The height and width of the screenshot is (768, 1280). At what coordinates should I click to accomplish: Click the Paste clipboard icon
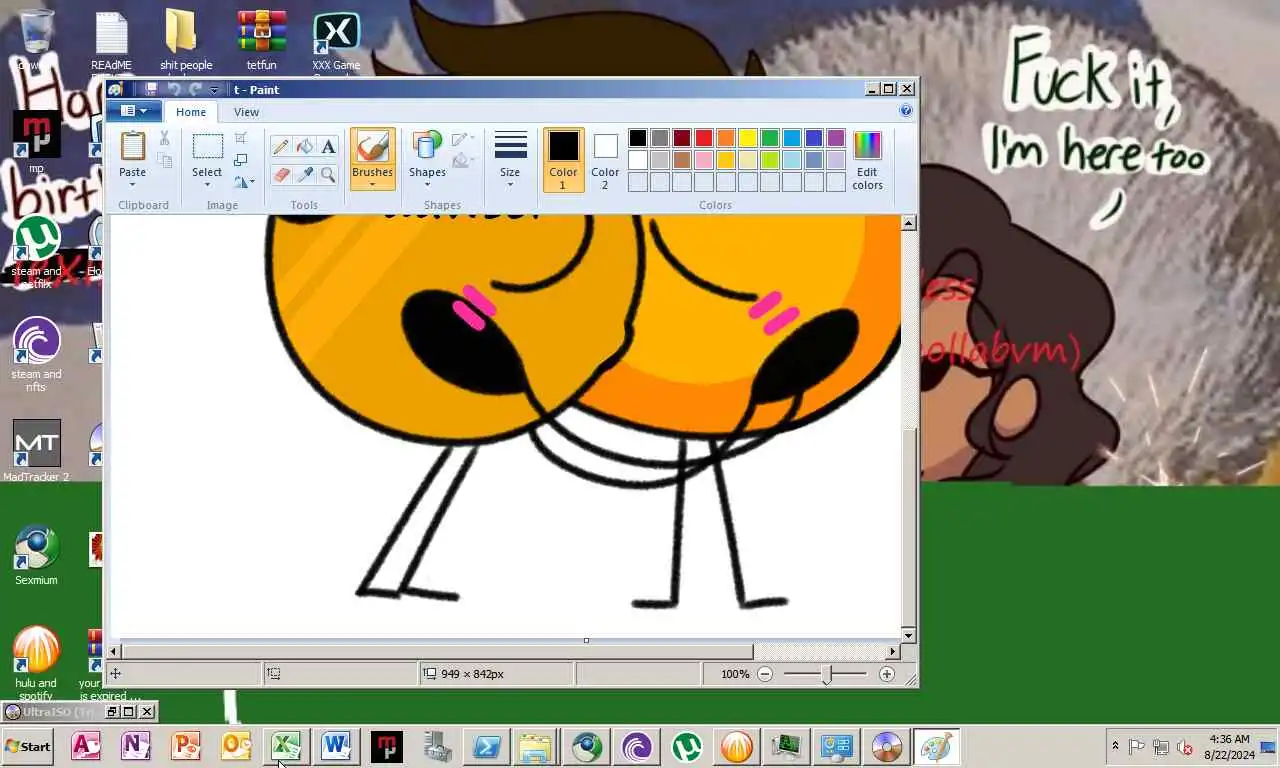click(132, 146)
